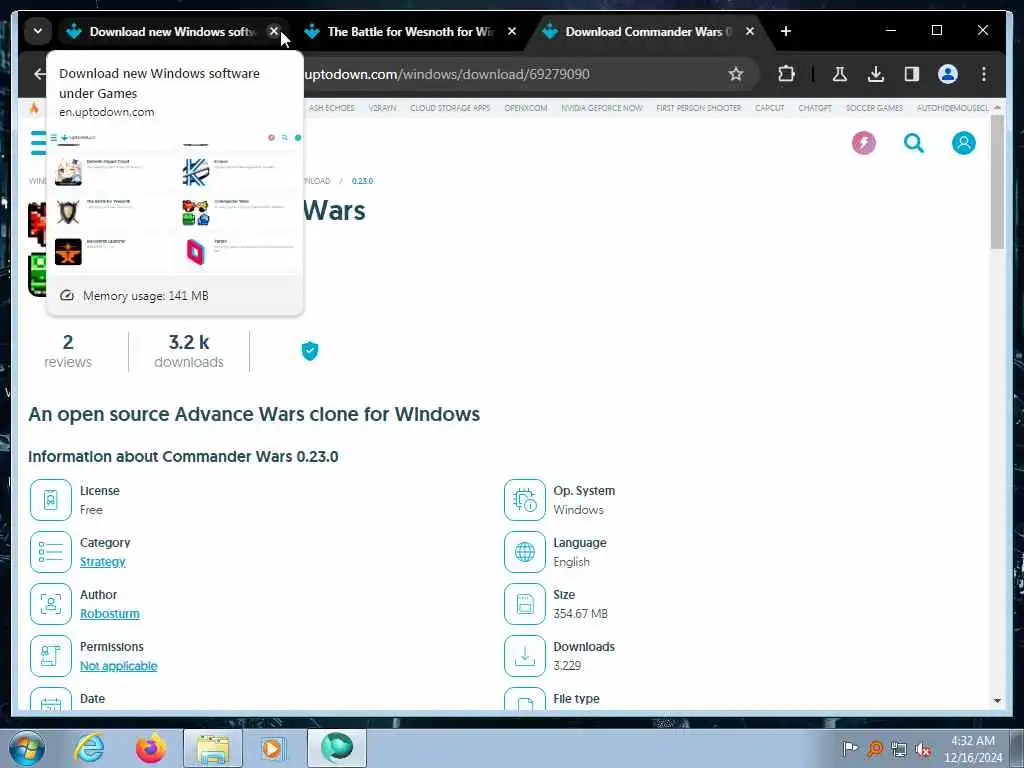Open the Chrome profile avatar
This screenshot has width=1024, height=768.
pyautogui.click(x=948, y=74)
